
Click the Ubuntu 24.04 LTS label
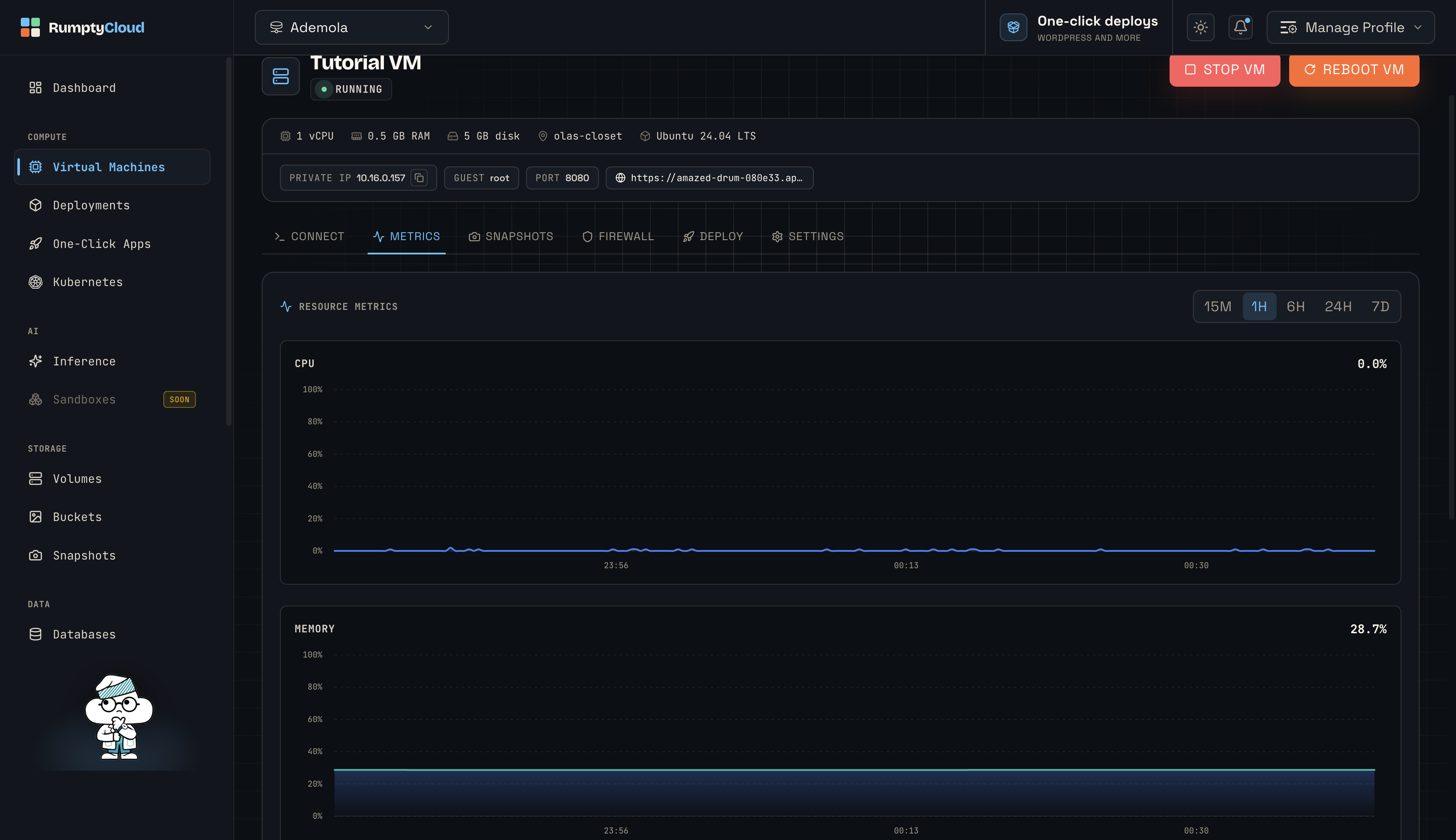[698, 136]
